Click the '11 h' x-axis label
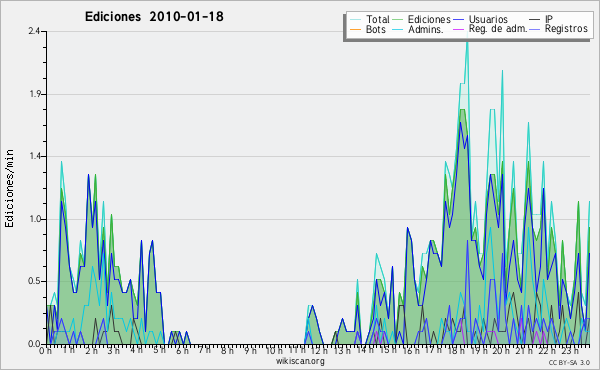The width and height of the screenshot is (600, 370). pyautogui.click(x=297, y=350)
